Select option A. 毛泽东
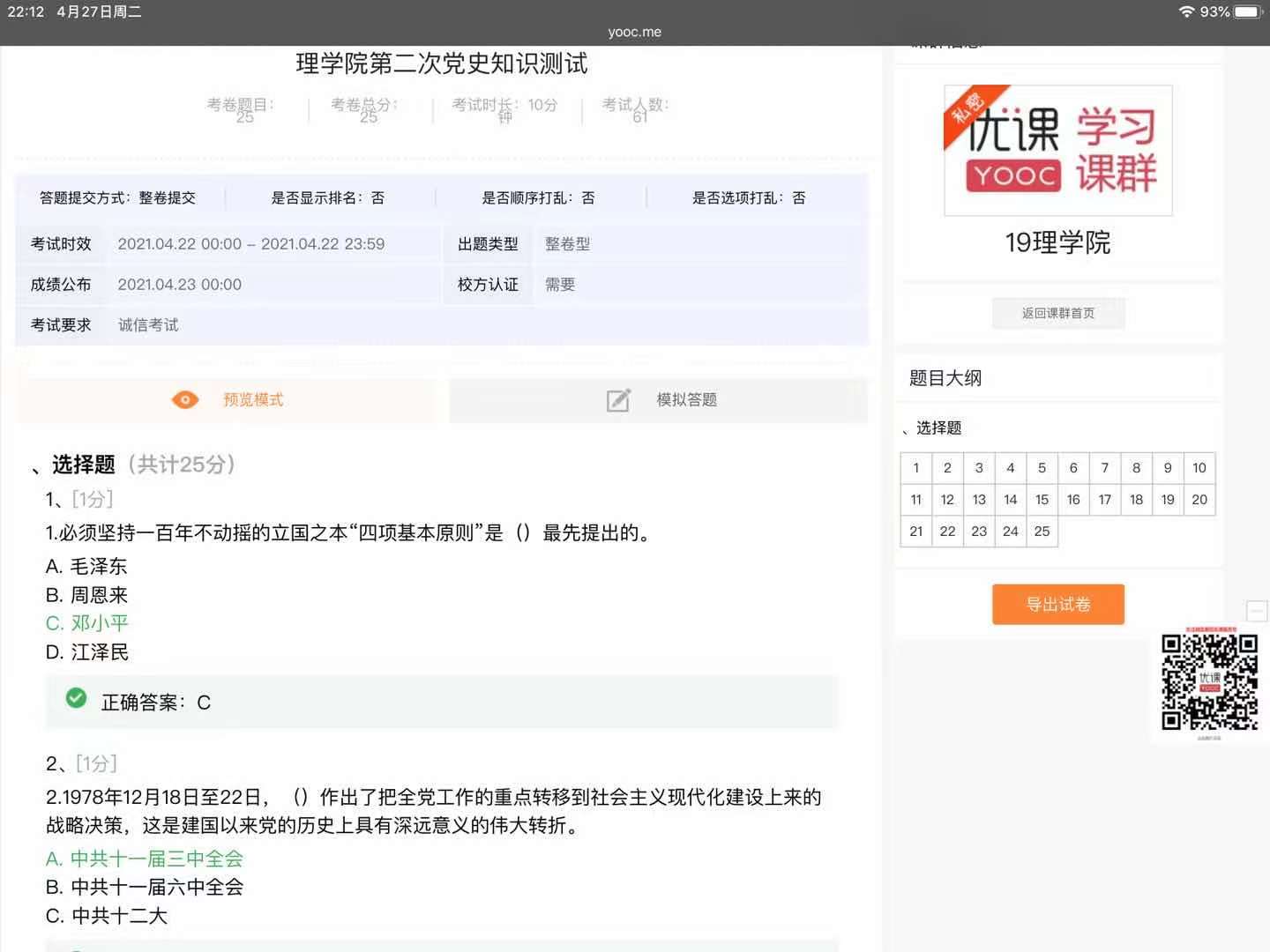1270x952 pixels. (86, 566)
